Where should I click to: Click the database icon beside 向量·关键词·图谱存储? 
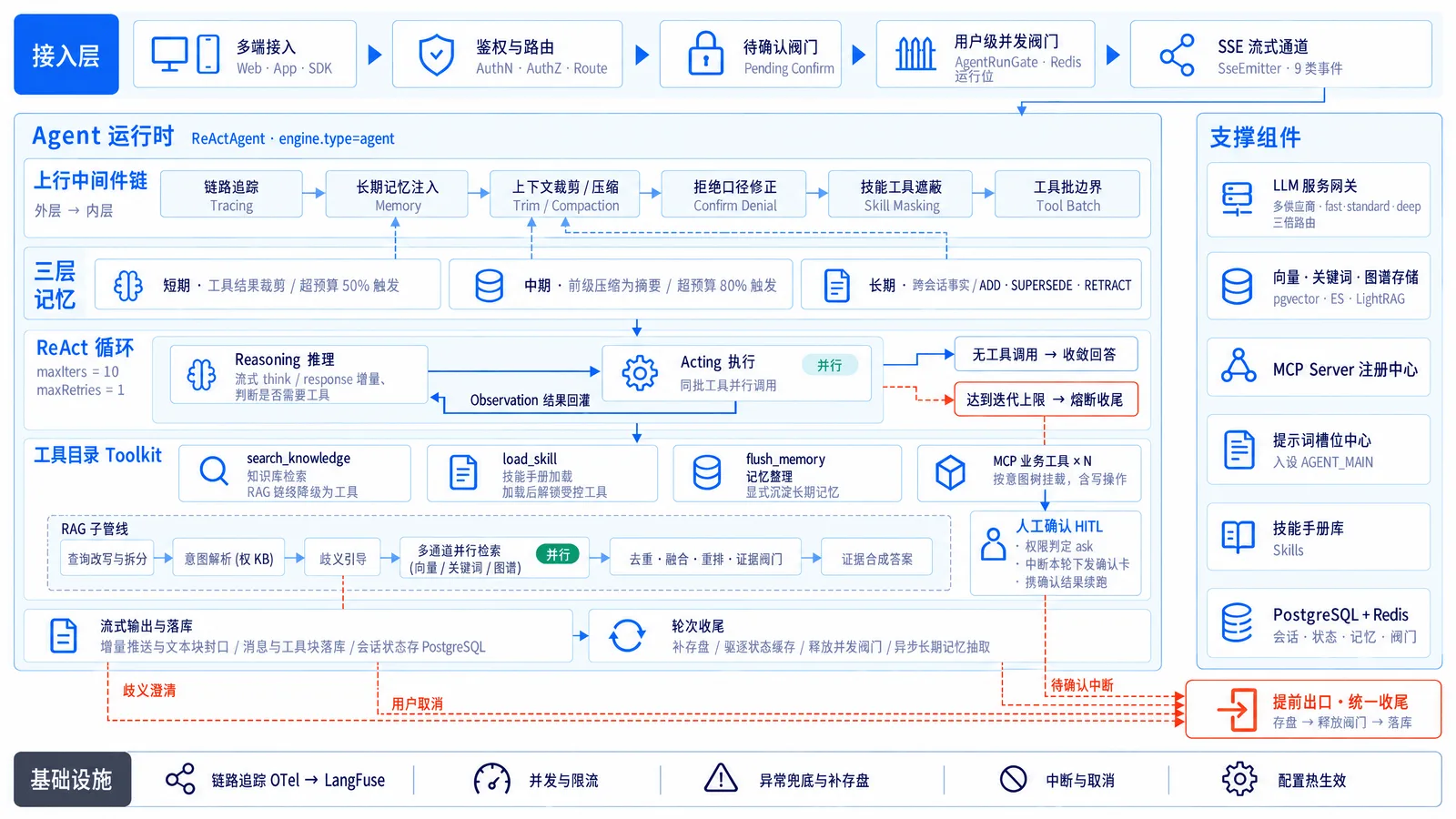click(x=1237, y=287)
